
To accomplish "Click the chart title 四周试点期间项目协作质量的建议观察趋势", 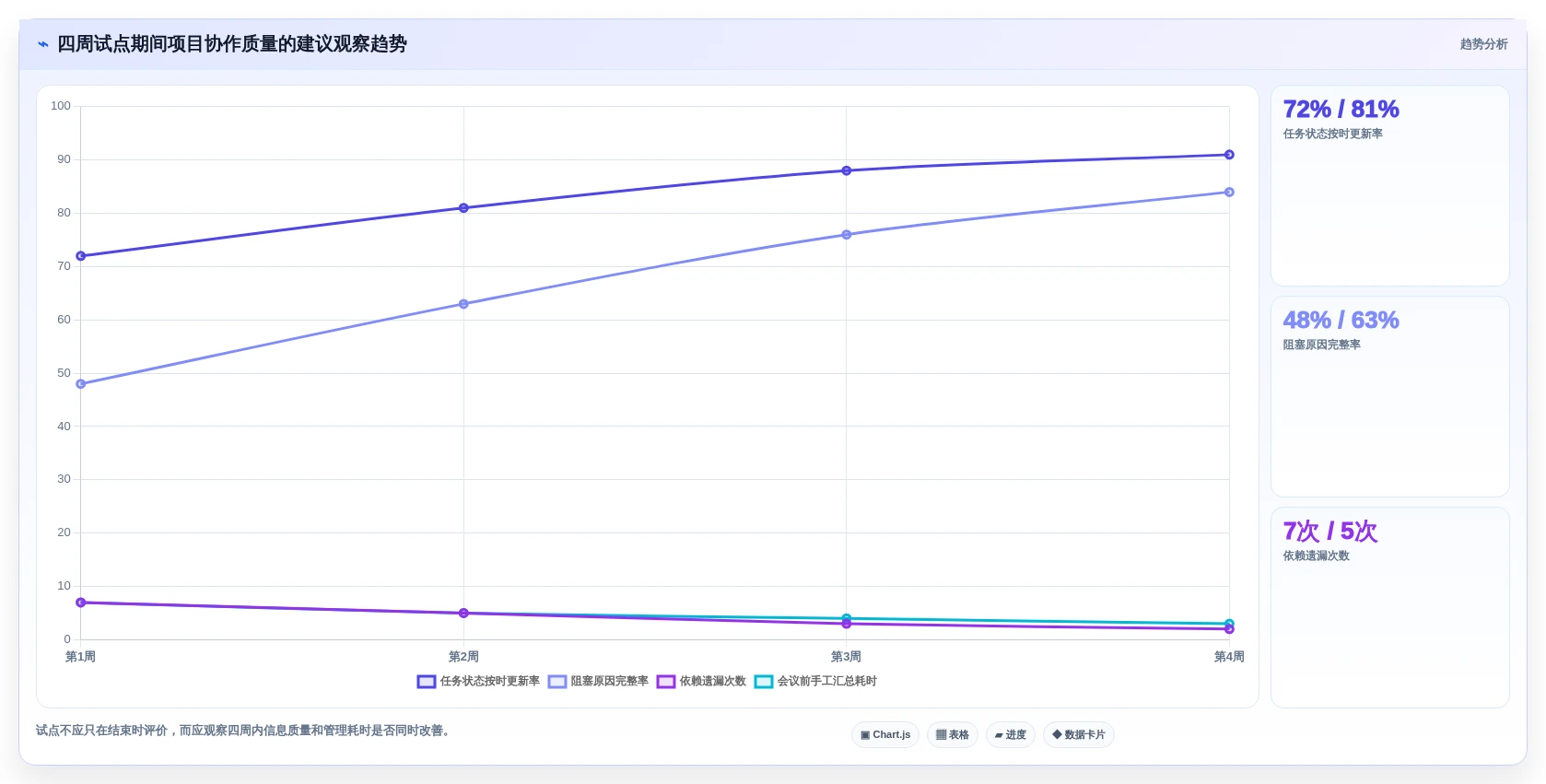I will (232, 44).
